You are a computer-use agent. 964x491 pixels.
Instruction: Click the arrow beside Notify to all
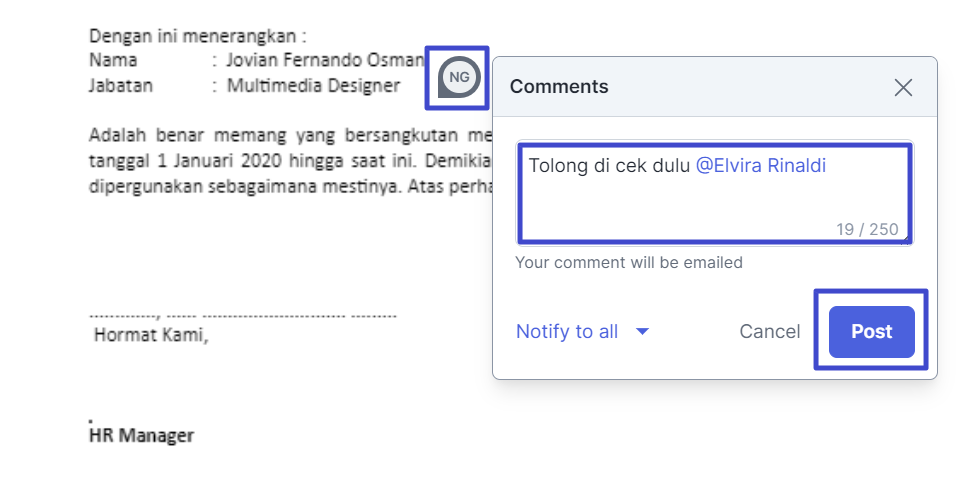(x=642, y=332)
